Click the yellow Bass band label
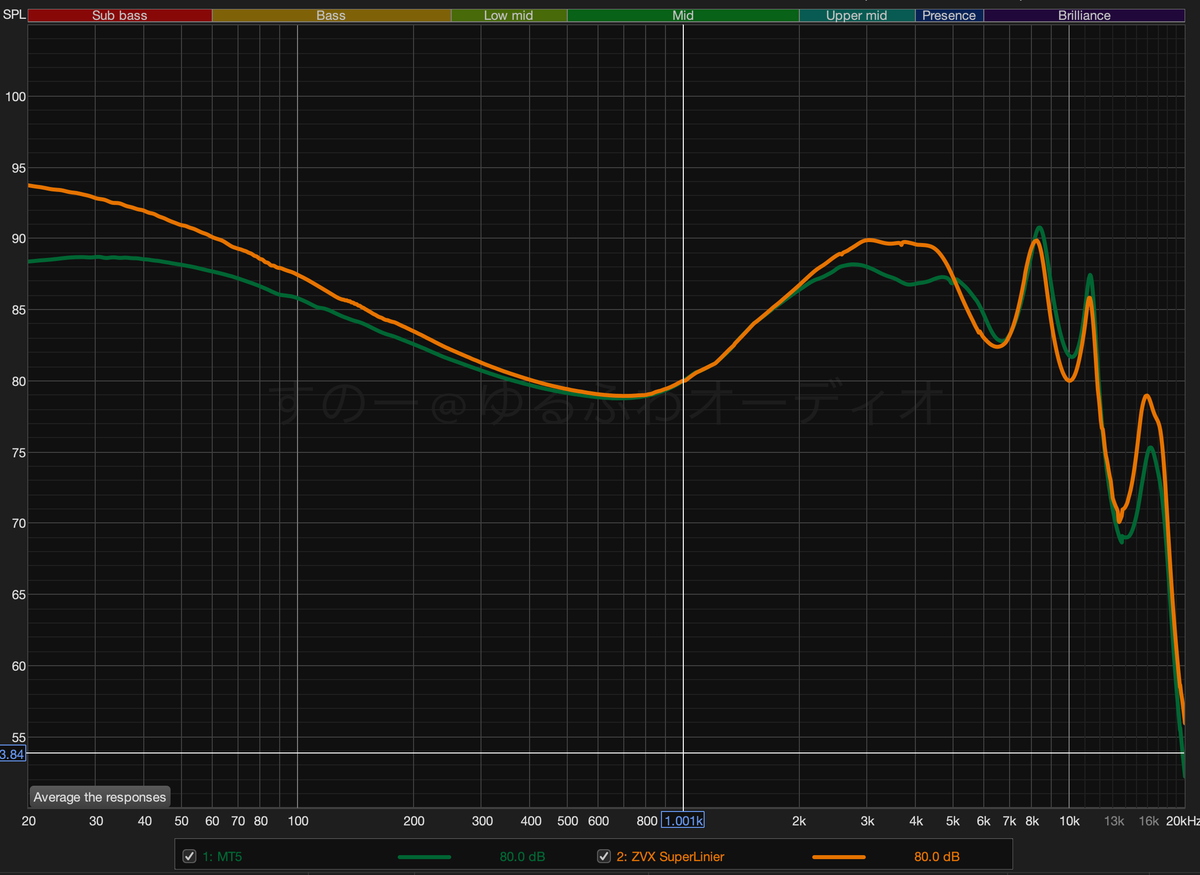 331,15
